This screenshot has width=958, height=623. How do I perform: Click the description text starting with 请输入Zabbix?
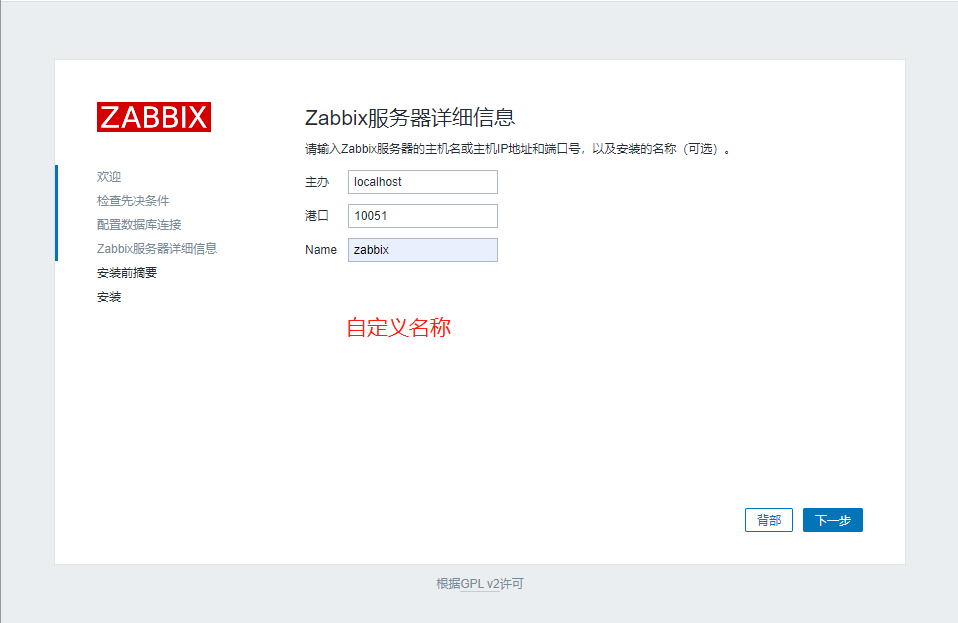[x=517, y=149]
